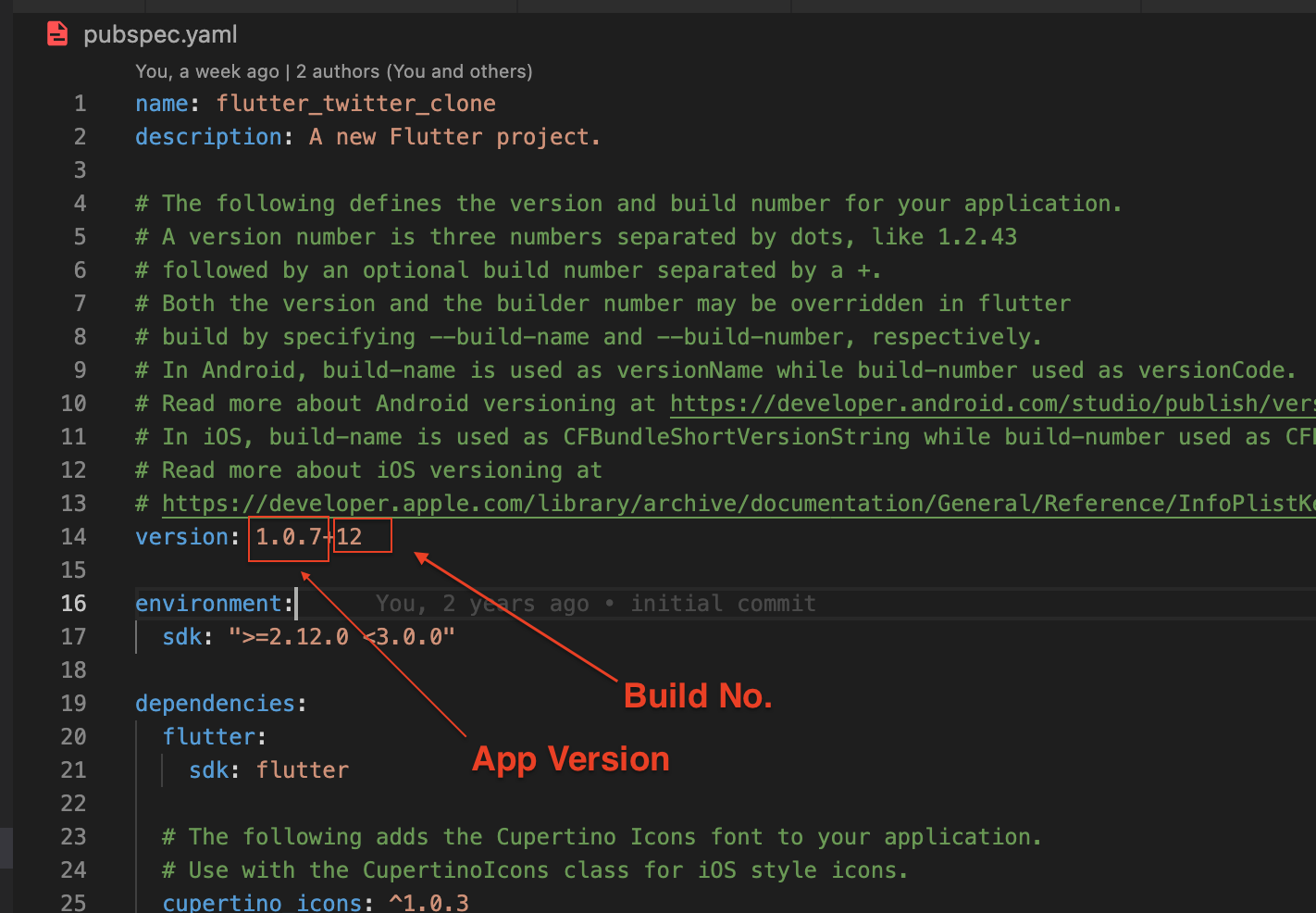Click the comment mentioning 'versionCode' on line 9
The width and height of the screenshot is (1316, 913).
tap(715, 369)
